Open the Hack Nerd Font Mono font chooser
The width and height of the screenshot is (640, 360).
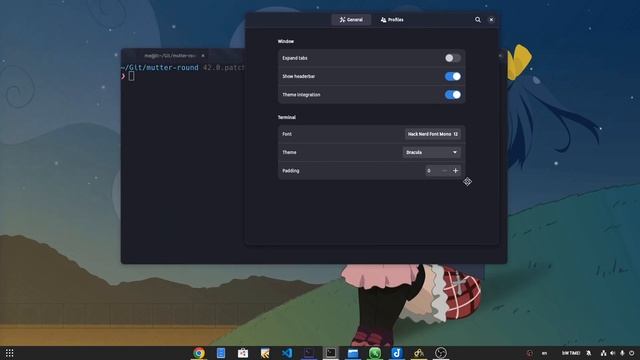433,134
